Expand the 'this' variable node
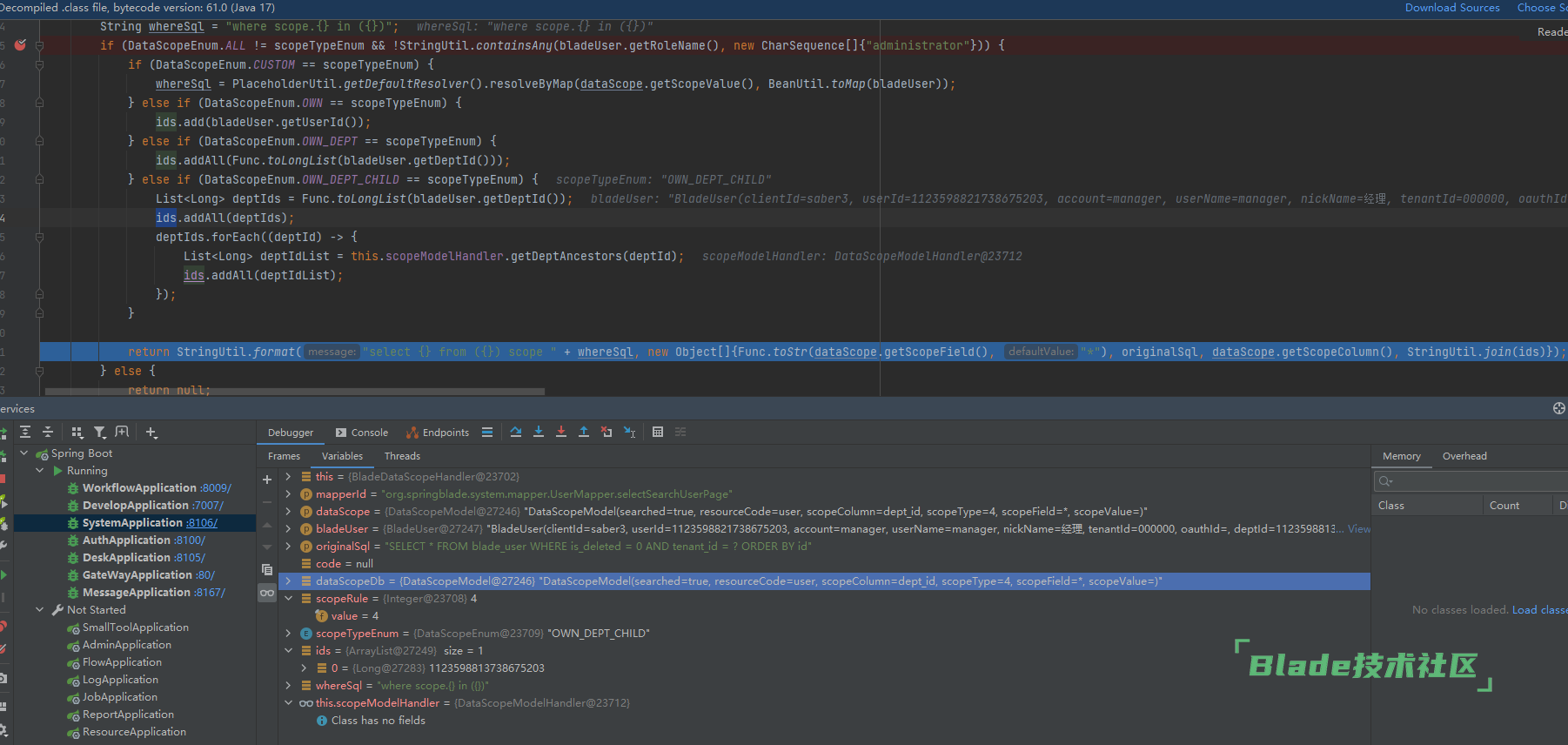This screenshot has width=1568, height=745. coord(288,476)
